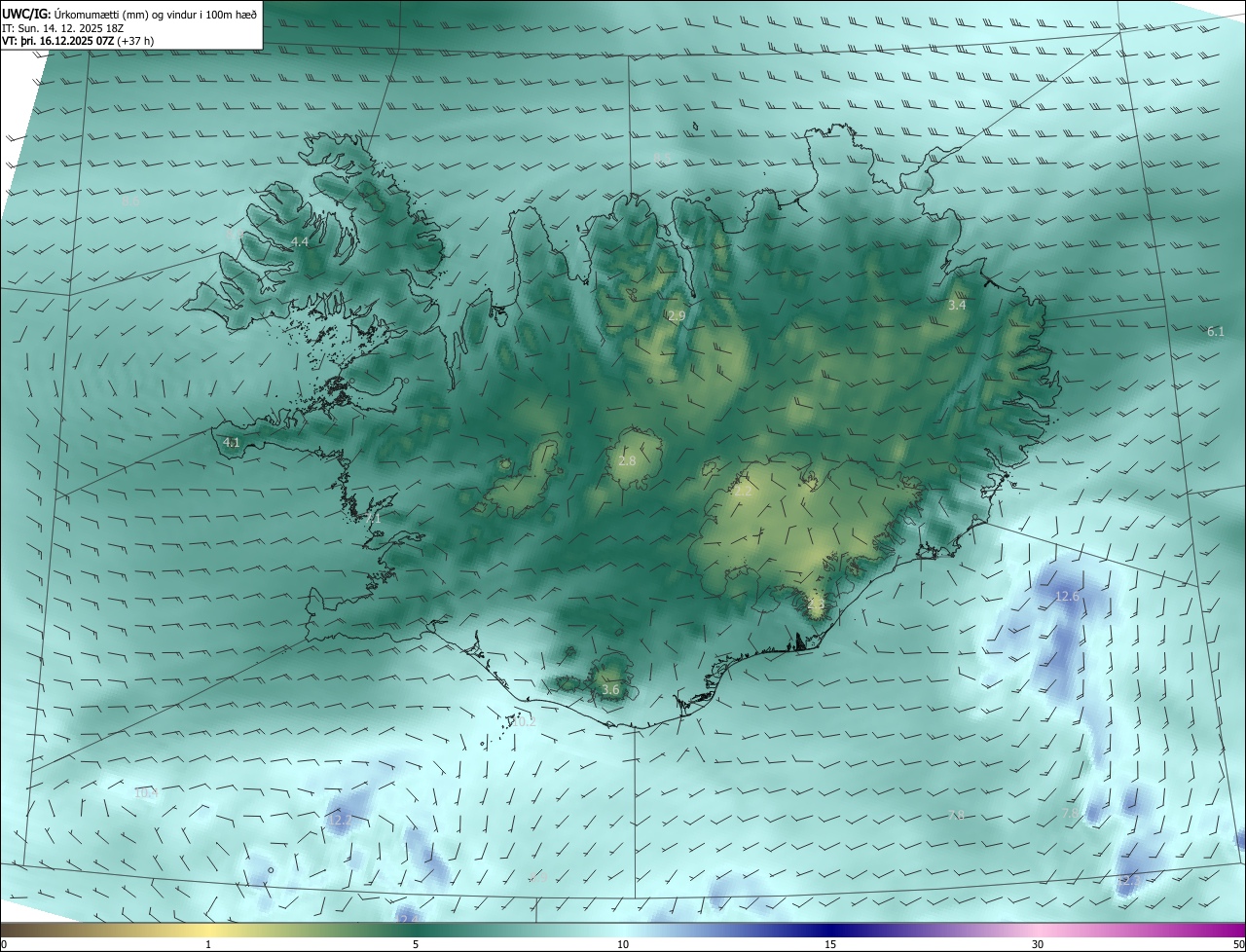Click the 3.4 value in east Iceland
The width and height of the screenshot is (1246, 952).
pyautogui.click(x=957, y=305)
